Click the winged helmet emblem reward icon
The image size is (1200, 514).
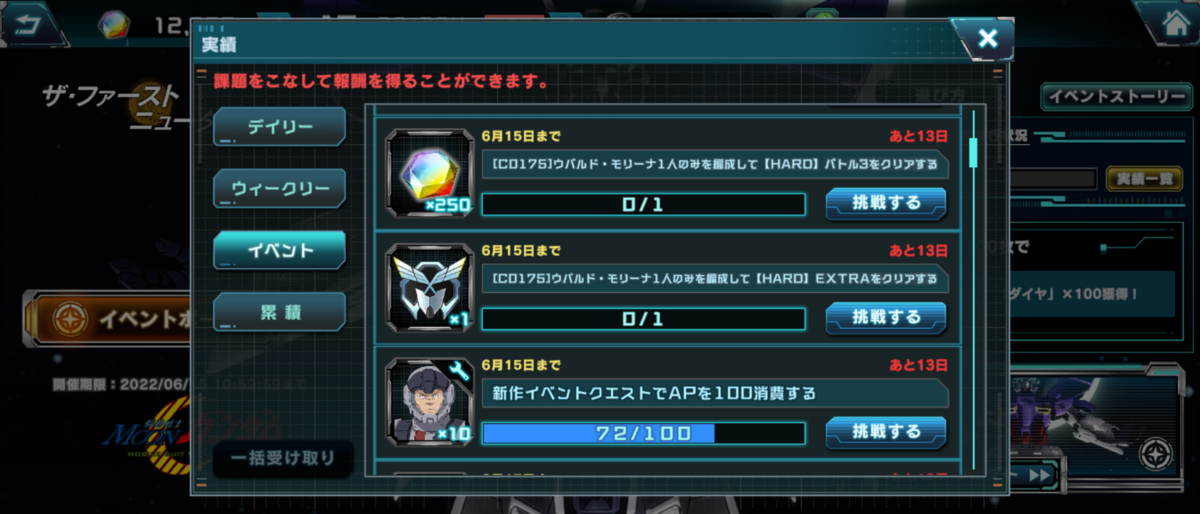pyautogui.click(x=429, y=287)
